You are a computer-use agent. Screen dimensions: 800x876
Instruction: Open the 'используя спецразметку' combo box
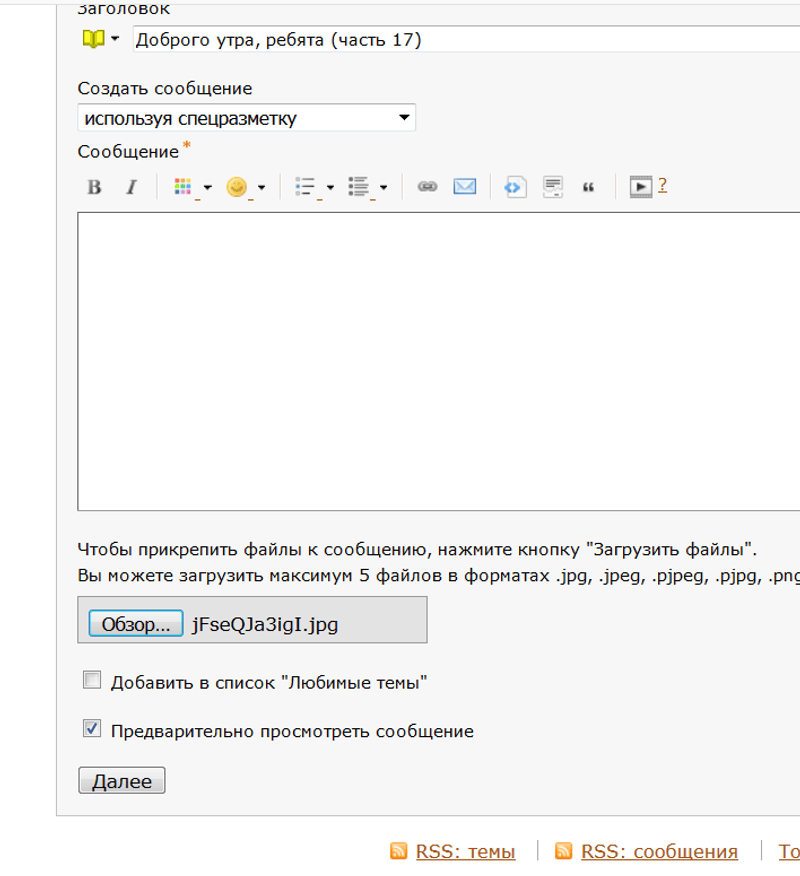(x=246, y=118)
